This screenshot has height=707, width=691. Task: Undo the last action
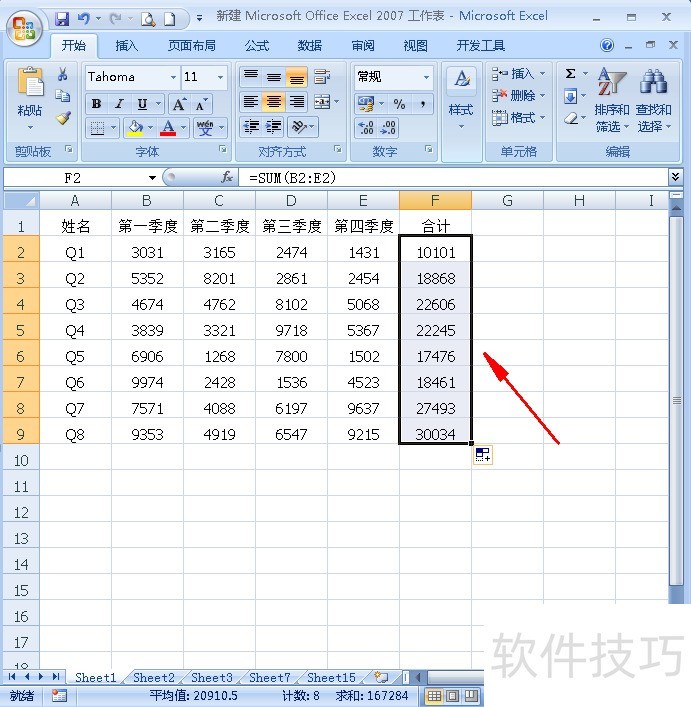(x=83, y=18)
